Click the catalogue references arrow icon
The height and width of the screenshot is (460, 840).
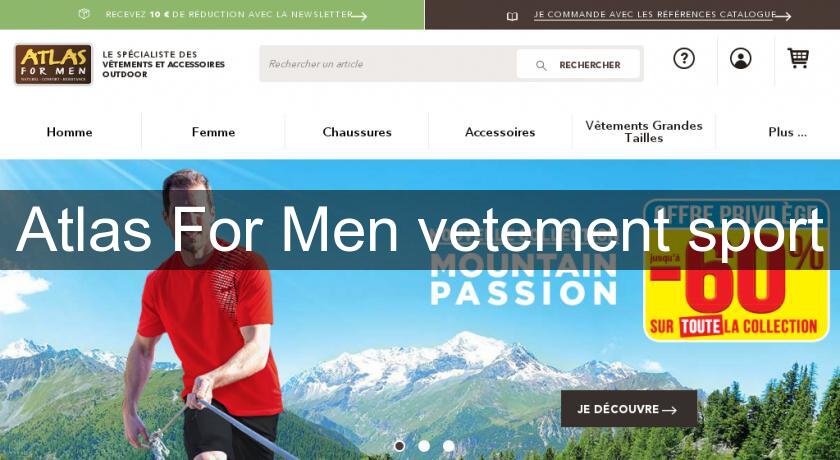point(783,16)
